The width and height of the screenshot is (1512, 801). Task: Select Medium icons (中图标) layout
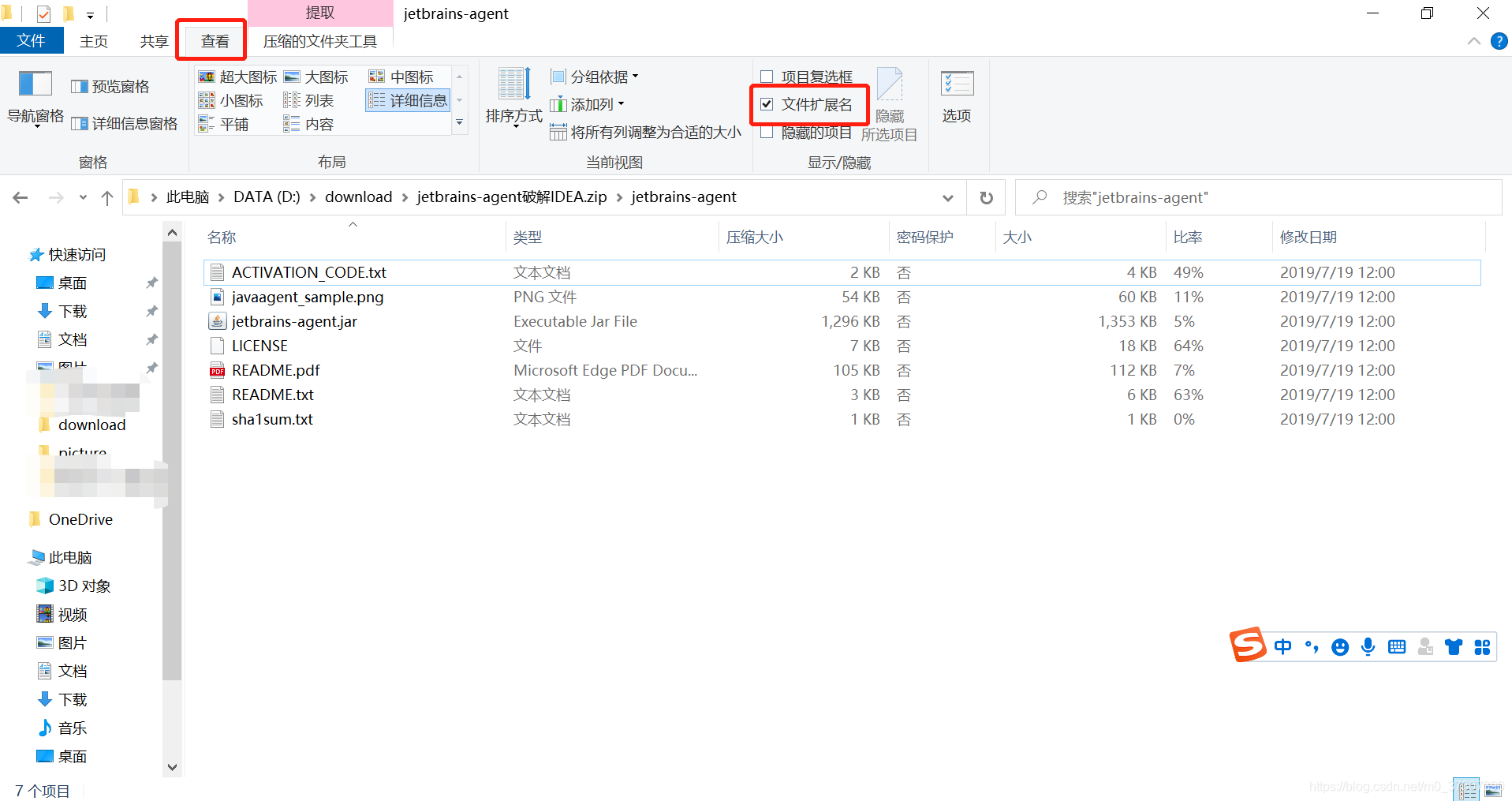tap(401, 77)
